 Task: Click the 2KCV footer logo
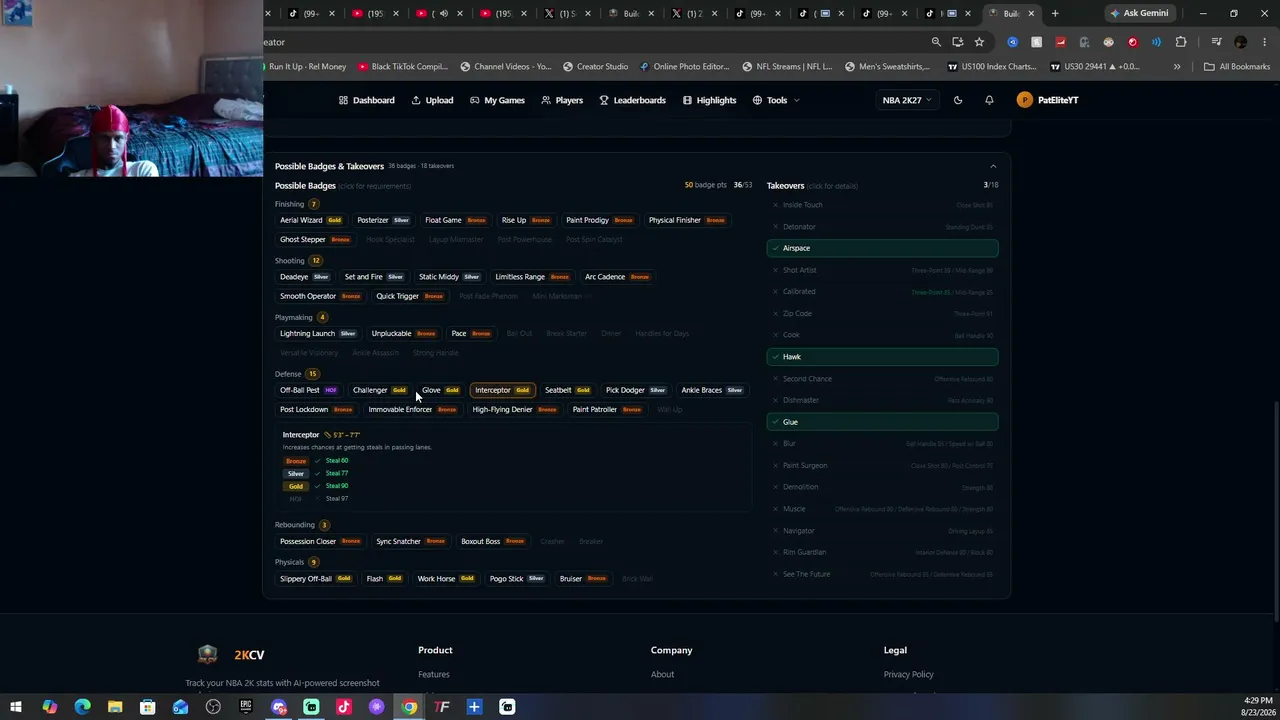(x=231, y=655)
